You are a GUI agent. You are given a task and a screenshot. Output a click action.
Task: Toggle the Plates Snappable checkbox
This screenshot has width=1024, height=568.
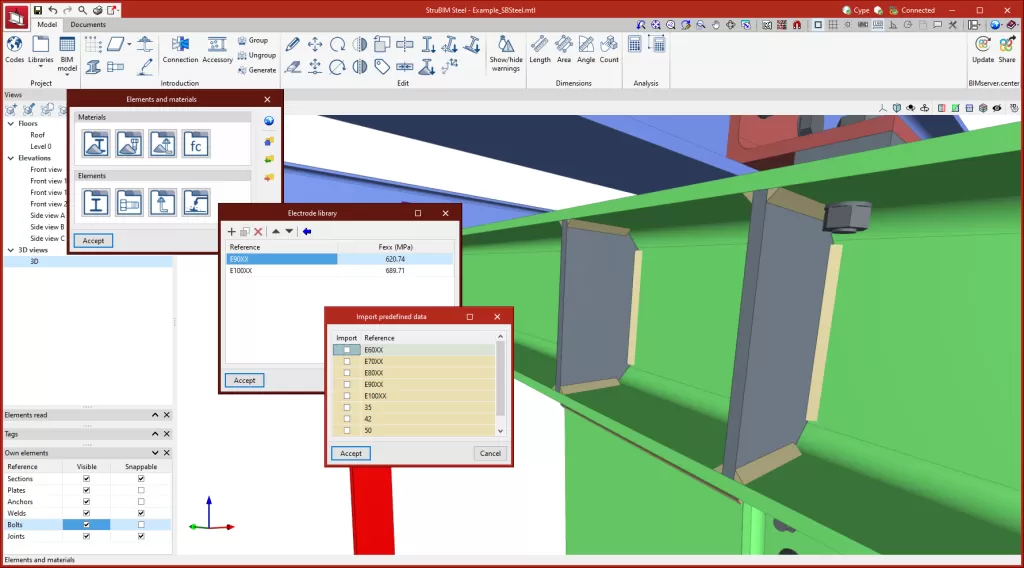141,490
